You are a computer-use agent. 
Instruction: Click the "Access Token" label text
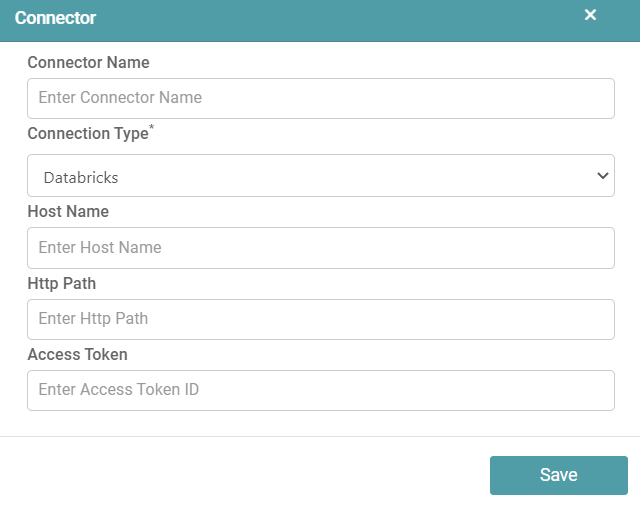pos(77,354)
